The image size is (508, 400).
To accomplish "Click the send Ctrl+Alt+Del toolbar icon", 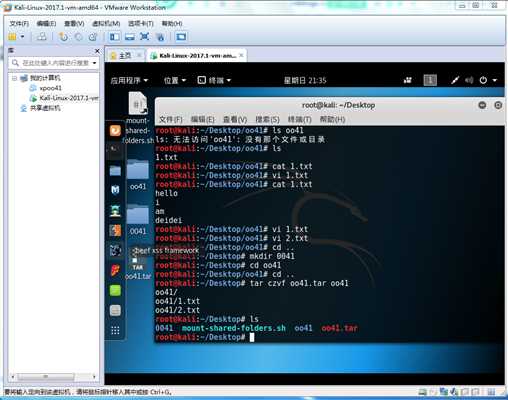I will coord(41,37).
